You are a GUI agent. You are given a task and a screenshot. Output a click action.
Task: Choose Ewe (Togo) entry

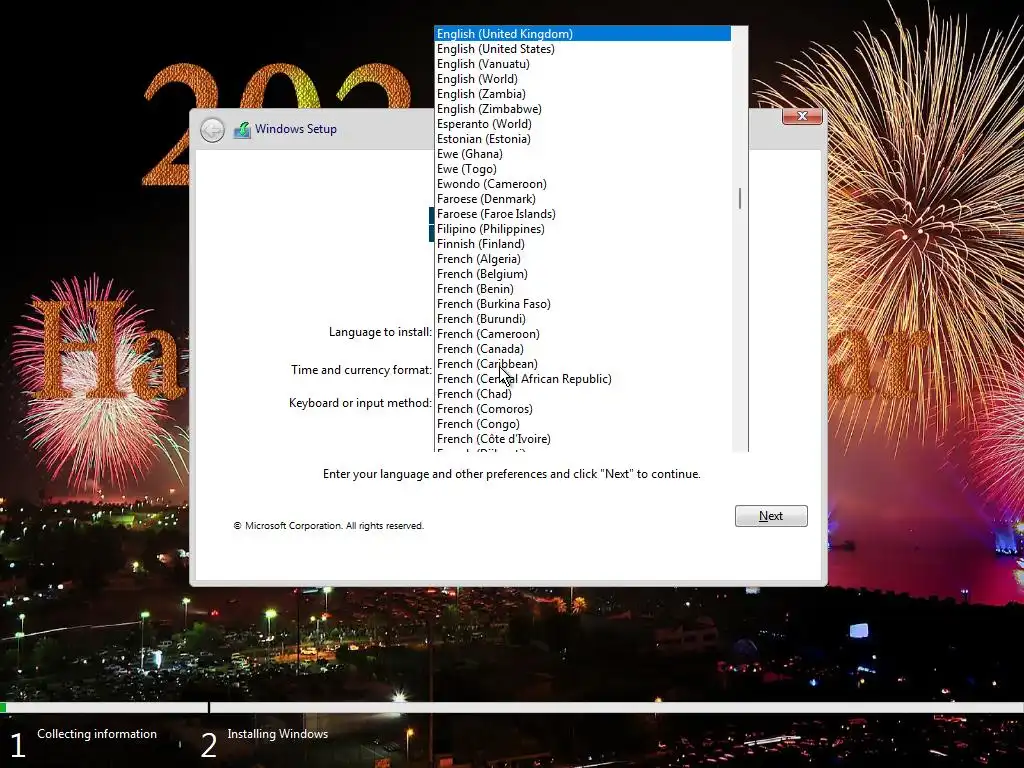click(583, 168)
